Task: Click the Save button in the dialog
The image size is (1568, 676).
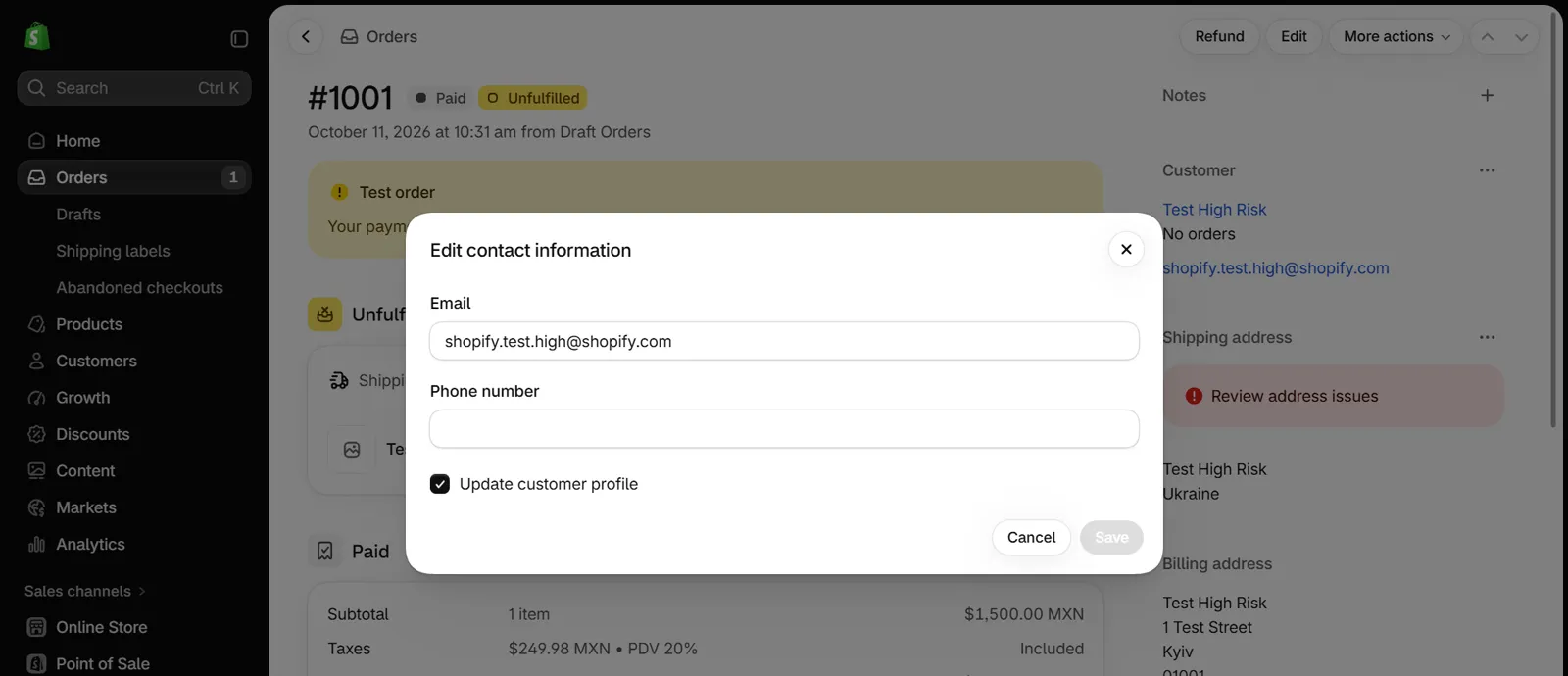Action: (x=1111, y=537)
